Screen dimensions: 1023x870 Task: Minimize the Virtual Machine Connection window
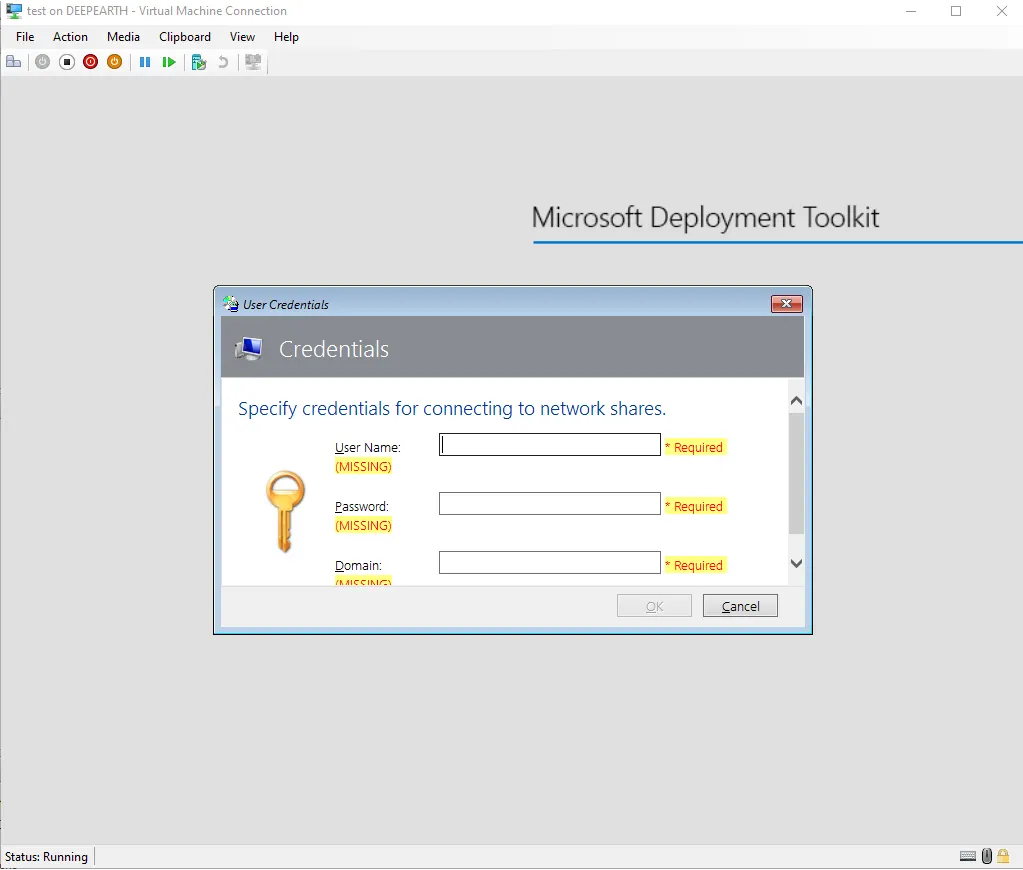(x=911, y=11)
